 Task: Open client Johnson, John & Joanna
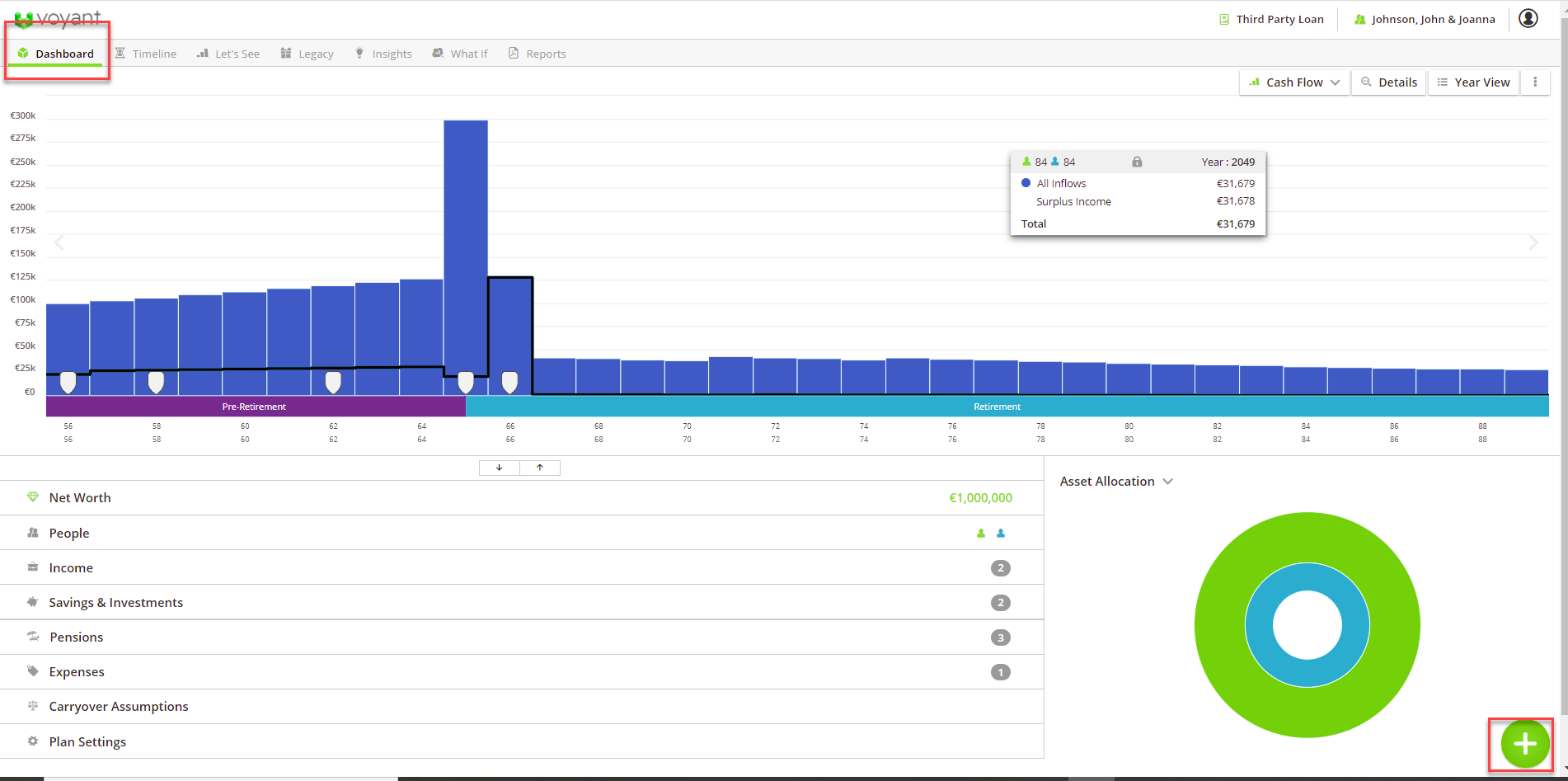pyautogui.click(x=1425, y=19)
